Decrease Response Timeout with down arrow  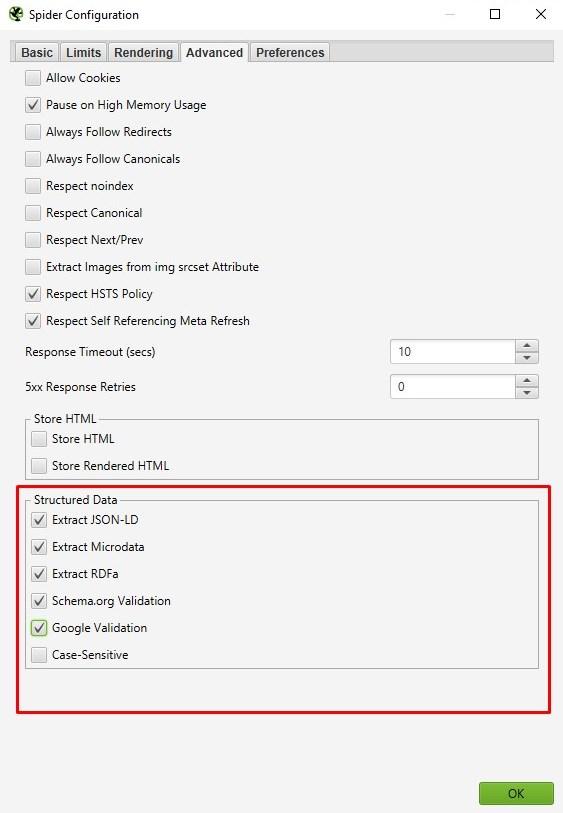point(527,358)
